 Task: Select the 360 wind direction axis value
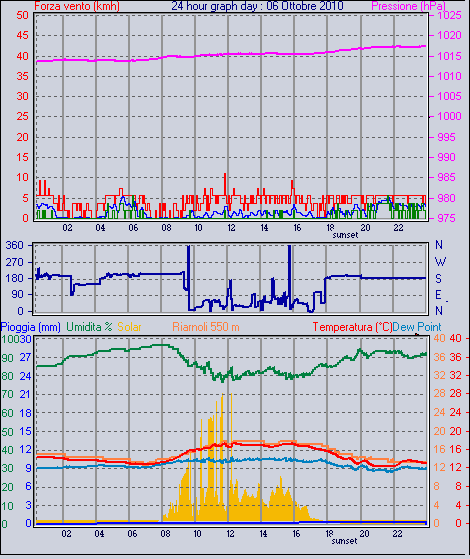tap(15, 245)
